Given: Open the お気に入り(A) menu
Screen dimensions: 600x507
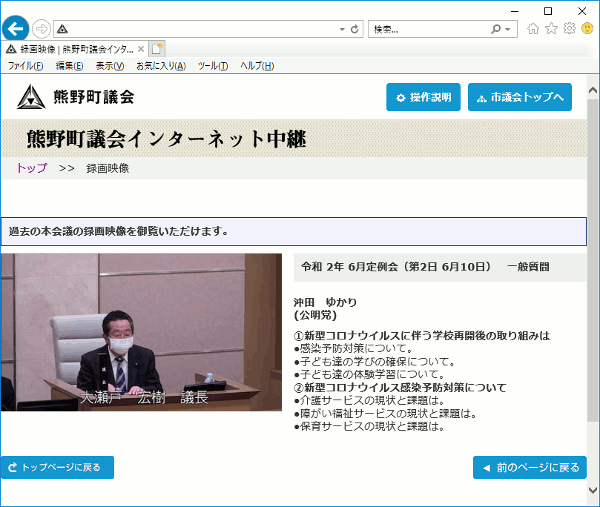Looking at the screenshot, I should pos(161,66).
